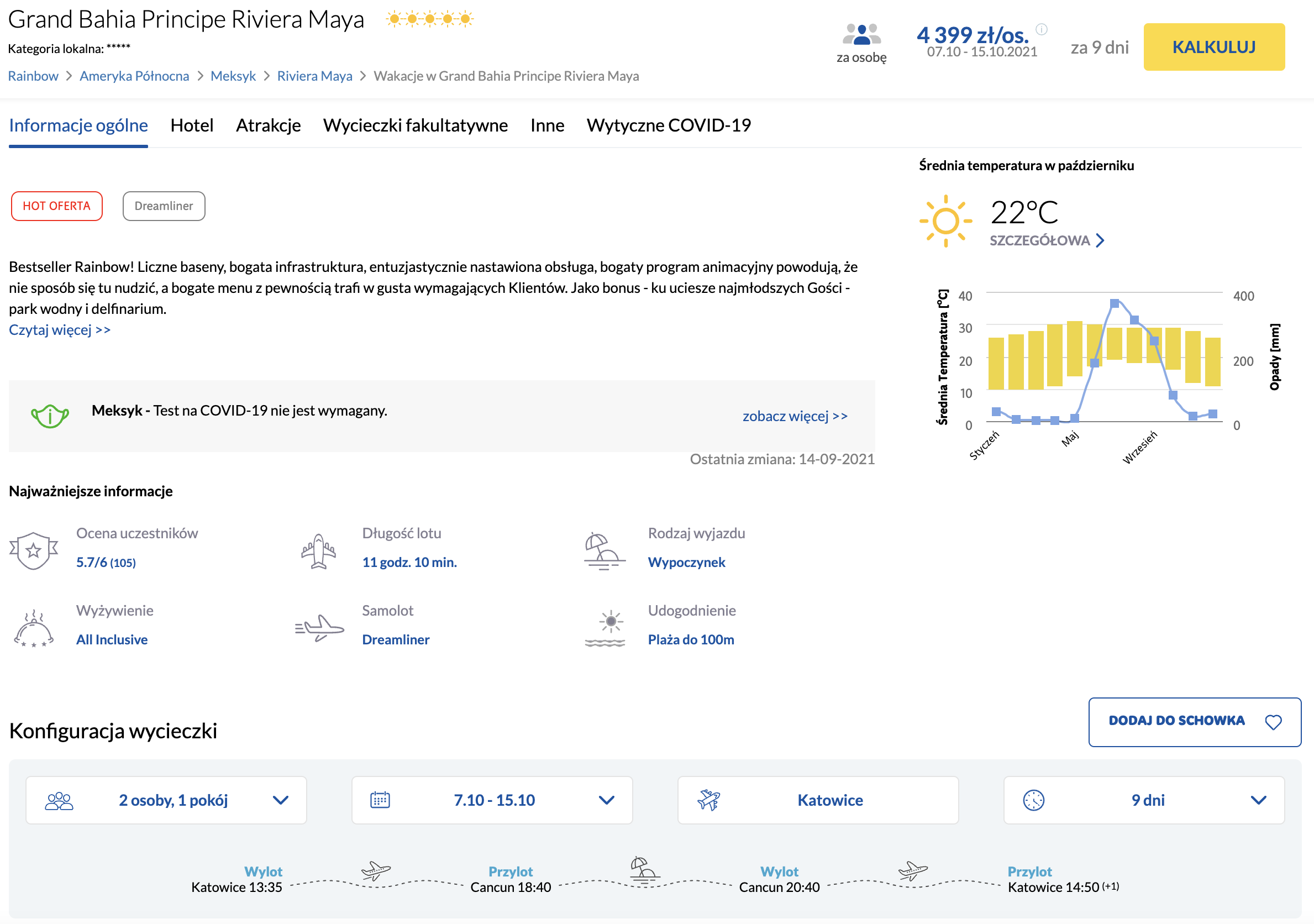
Task: Switch to Informacje ogólne tab
Action: (78, 125)
